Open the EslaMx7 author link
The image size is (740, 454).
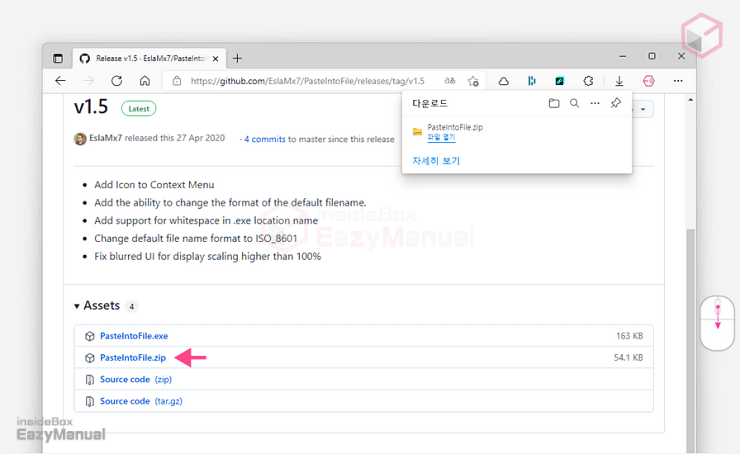106,138
